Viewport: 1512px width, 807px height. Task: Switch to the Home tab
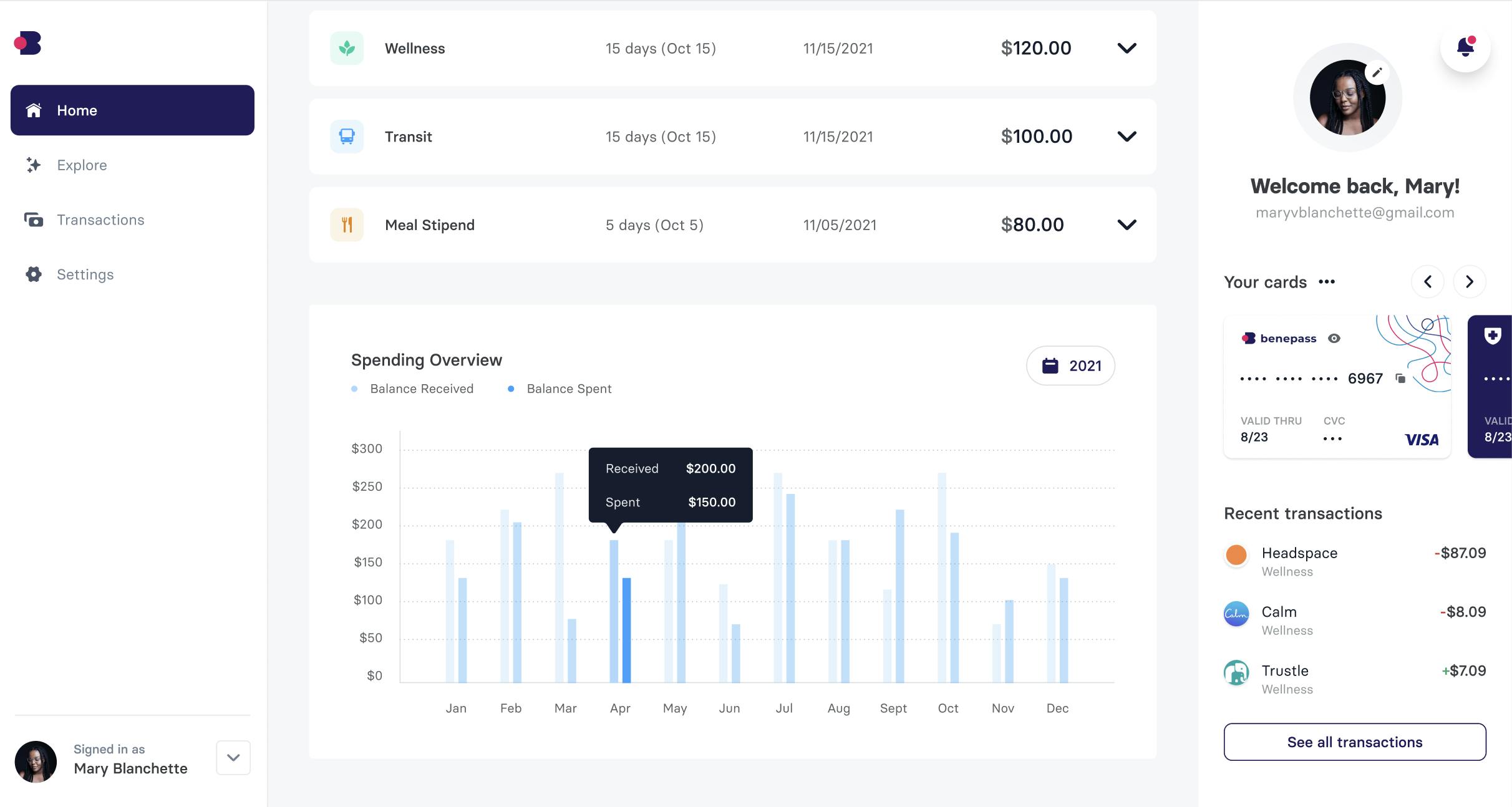click(77, 110)
